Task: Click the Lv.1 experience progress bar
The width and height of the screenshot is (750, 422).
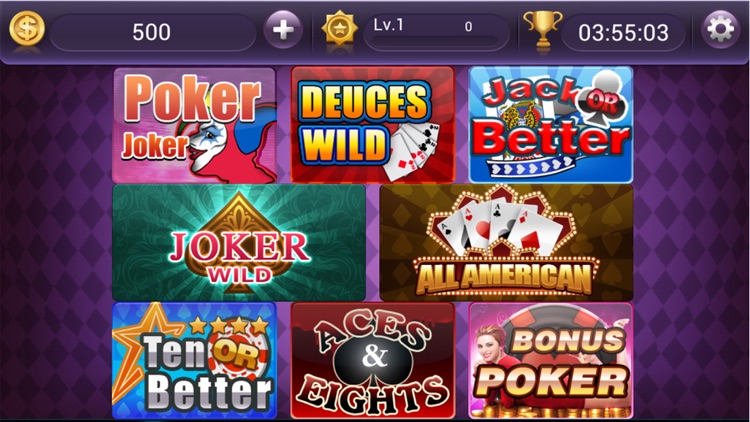Action: (x=436, y=32)
